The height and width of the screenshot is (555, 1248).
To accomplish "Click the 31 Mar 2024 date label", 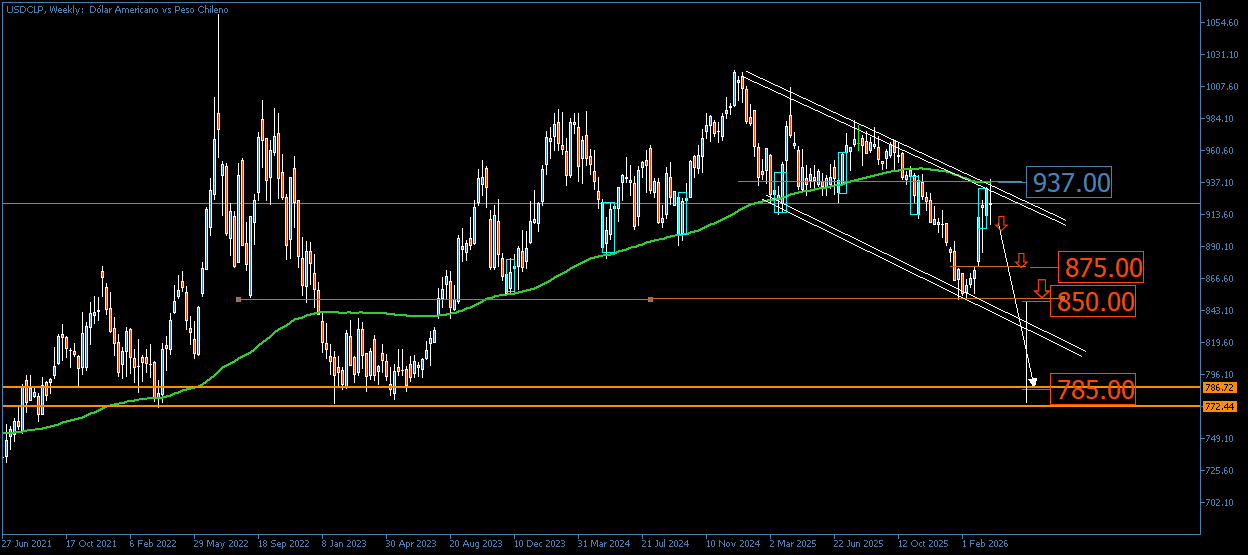I will (x=604, y=544).
